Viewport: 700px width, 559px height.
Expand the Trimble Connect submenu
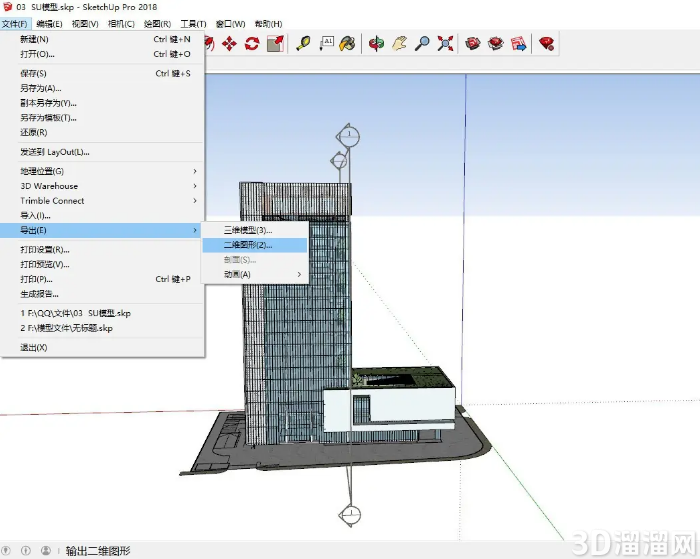(x=102, y=200)
